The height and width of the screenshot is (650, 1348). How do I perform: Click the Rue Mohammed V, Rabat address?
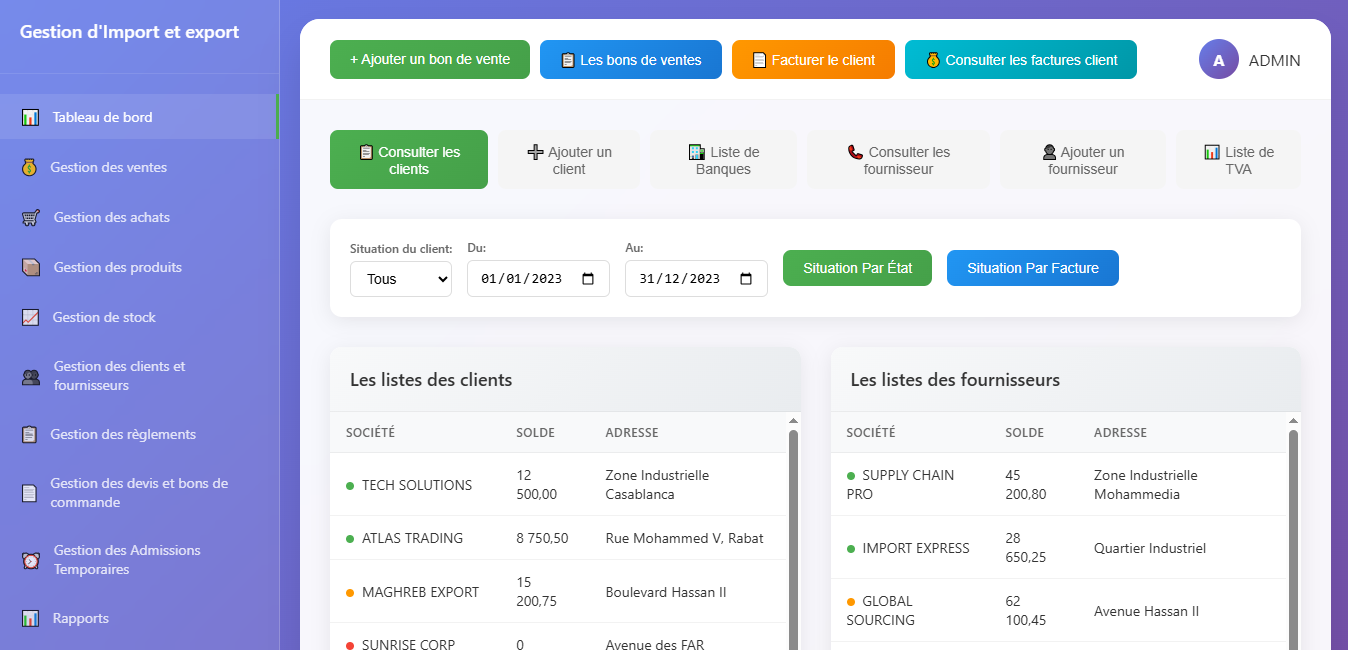(x=685, y=538)
